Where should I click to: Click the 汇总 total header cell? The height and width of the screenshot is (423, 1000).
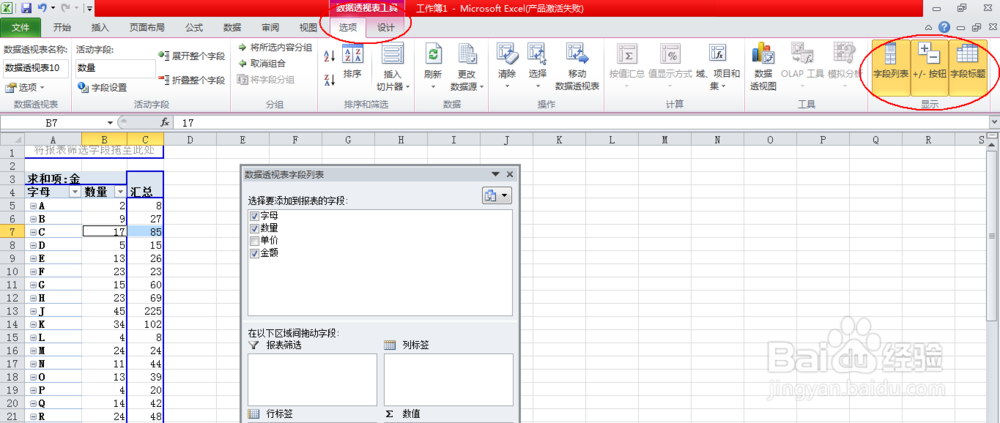145,191
